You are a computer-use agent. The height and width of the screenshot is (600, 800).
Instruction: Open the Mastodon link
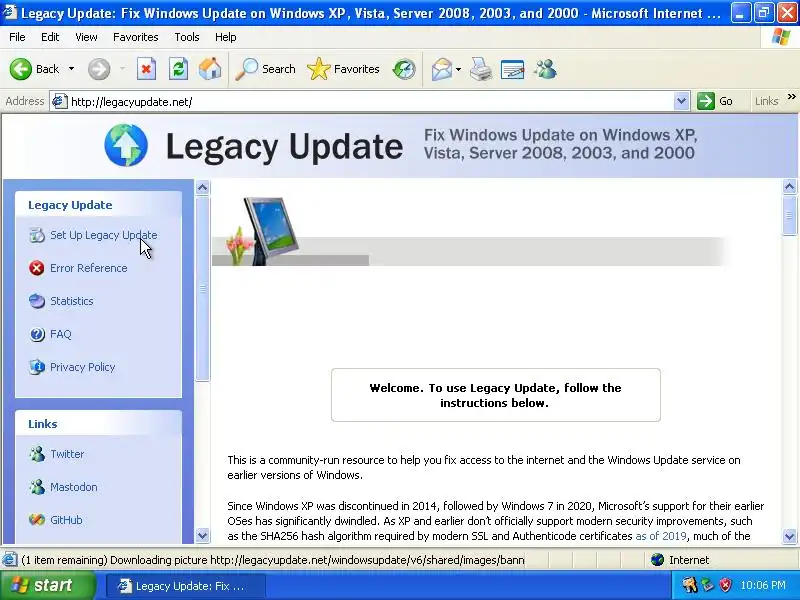(73, 487)
